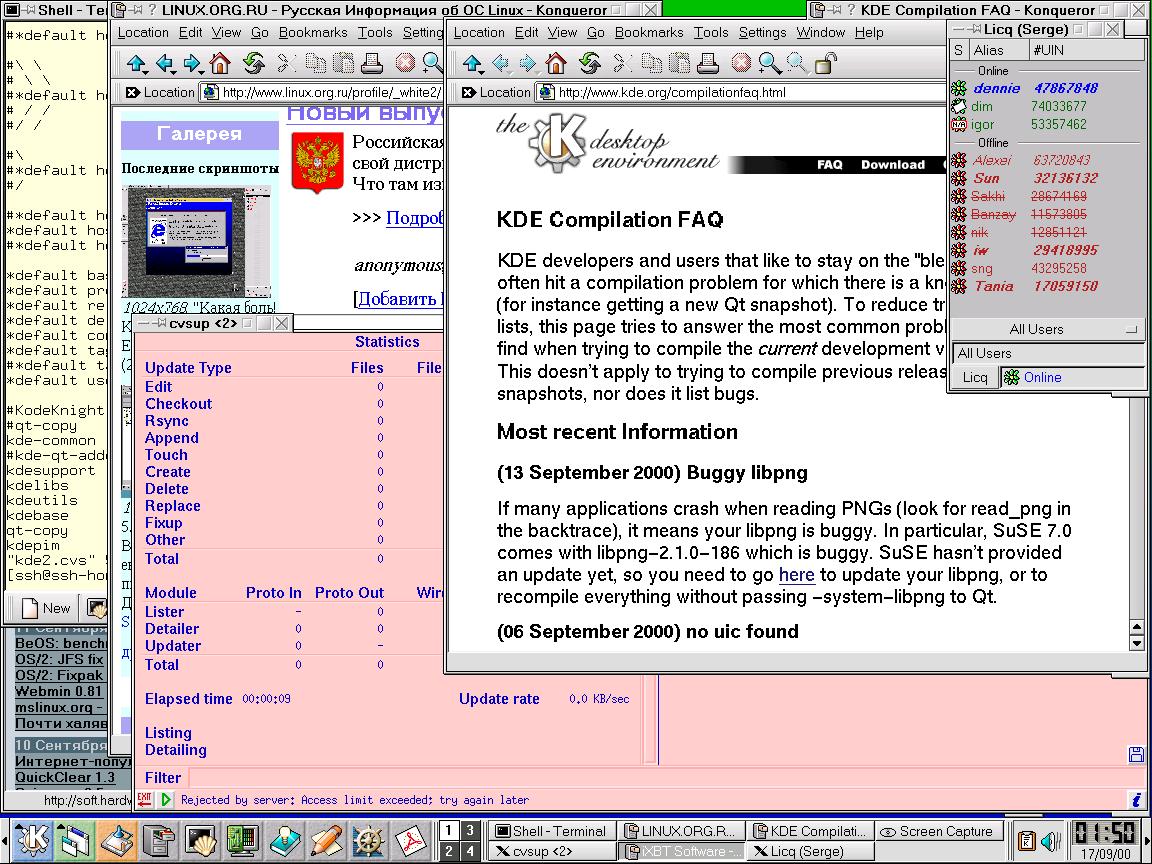The image size is (1152, 864).
Task: Launch the ship wheel icon on the panel
Action: 369,841
